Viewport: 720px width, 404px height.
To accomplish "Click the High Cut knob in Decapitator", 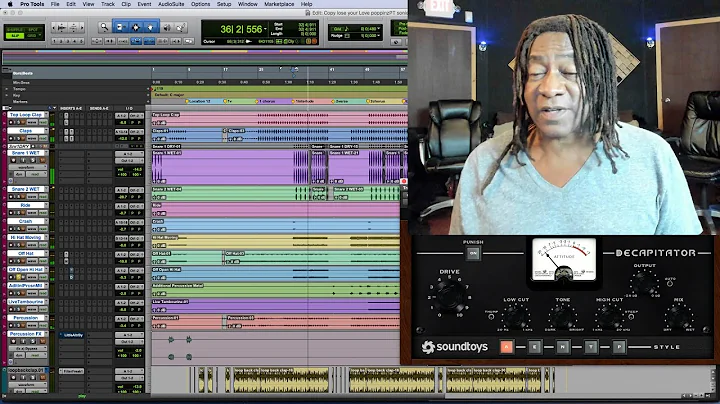I will point(609,317).
